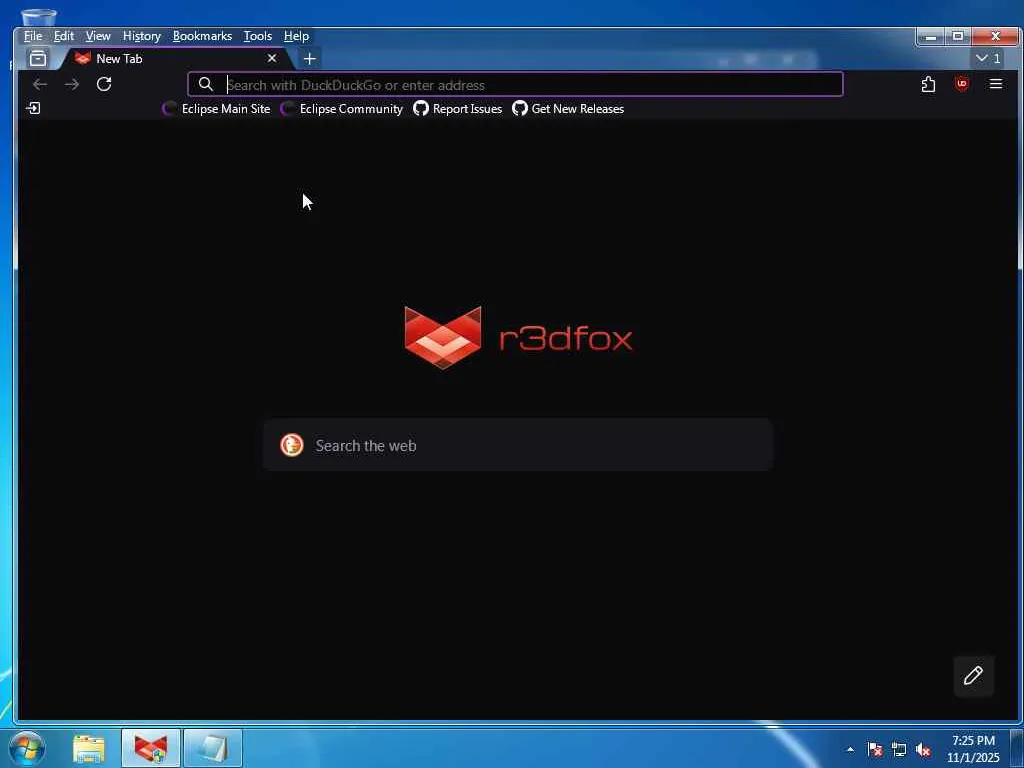Screen dimensions: 1024x768
Task: Open the Tools menu
Action: [257, 36]
